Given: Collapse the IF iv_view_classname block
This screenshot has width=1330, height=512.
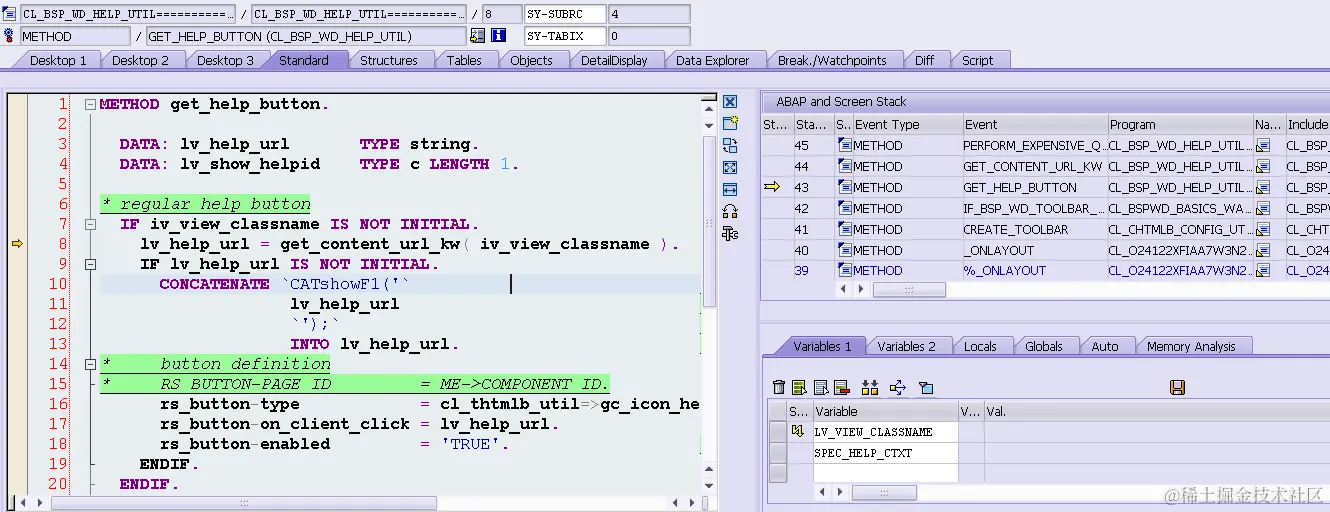Looking at the screenshot, I should click(90, 224).
